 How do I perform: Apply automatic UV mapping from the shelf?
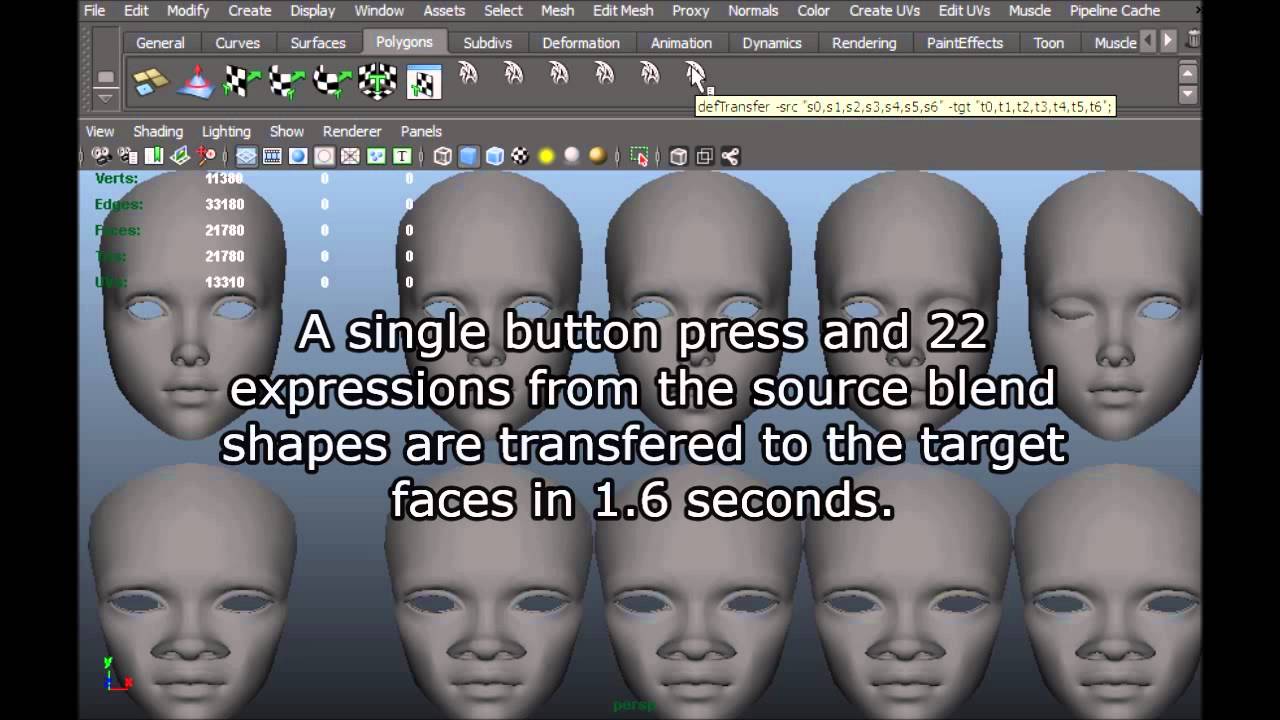point(377,81)
